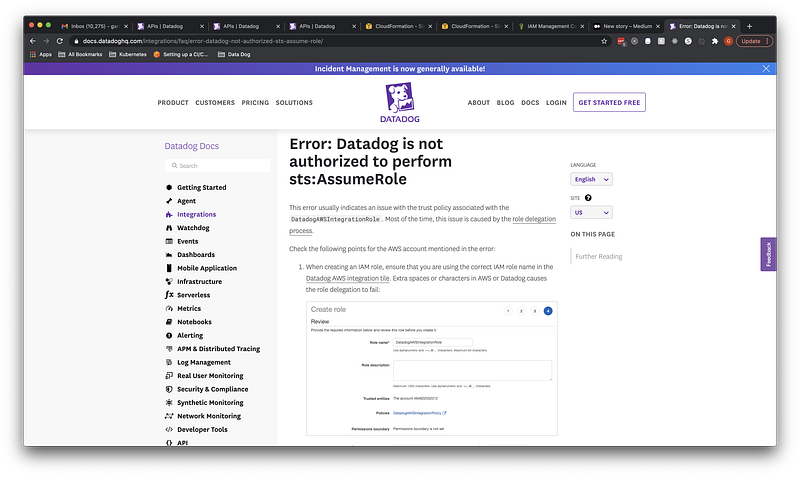
Task: Click the Log Management icon
Action: click(x=169, y=362)
